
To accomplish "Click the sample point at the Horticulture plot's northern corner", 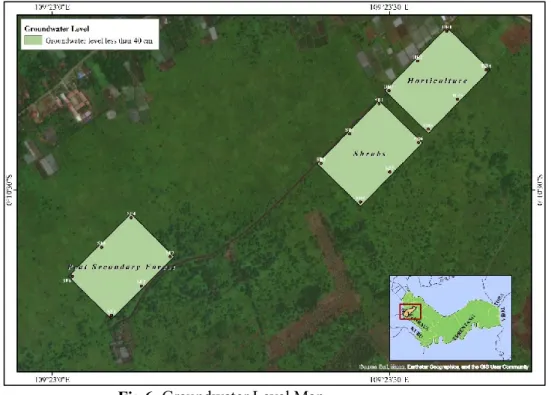I will point(447,30).
